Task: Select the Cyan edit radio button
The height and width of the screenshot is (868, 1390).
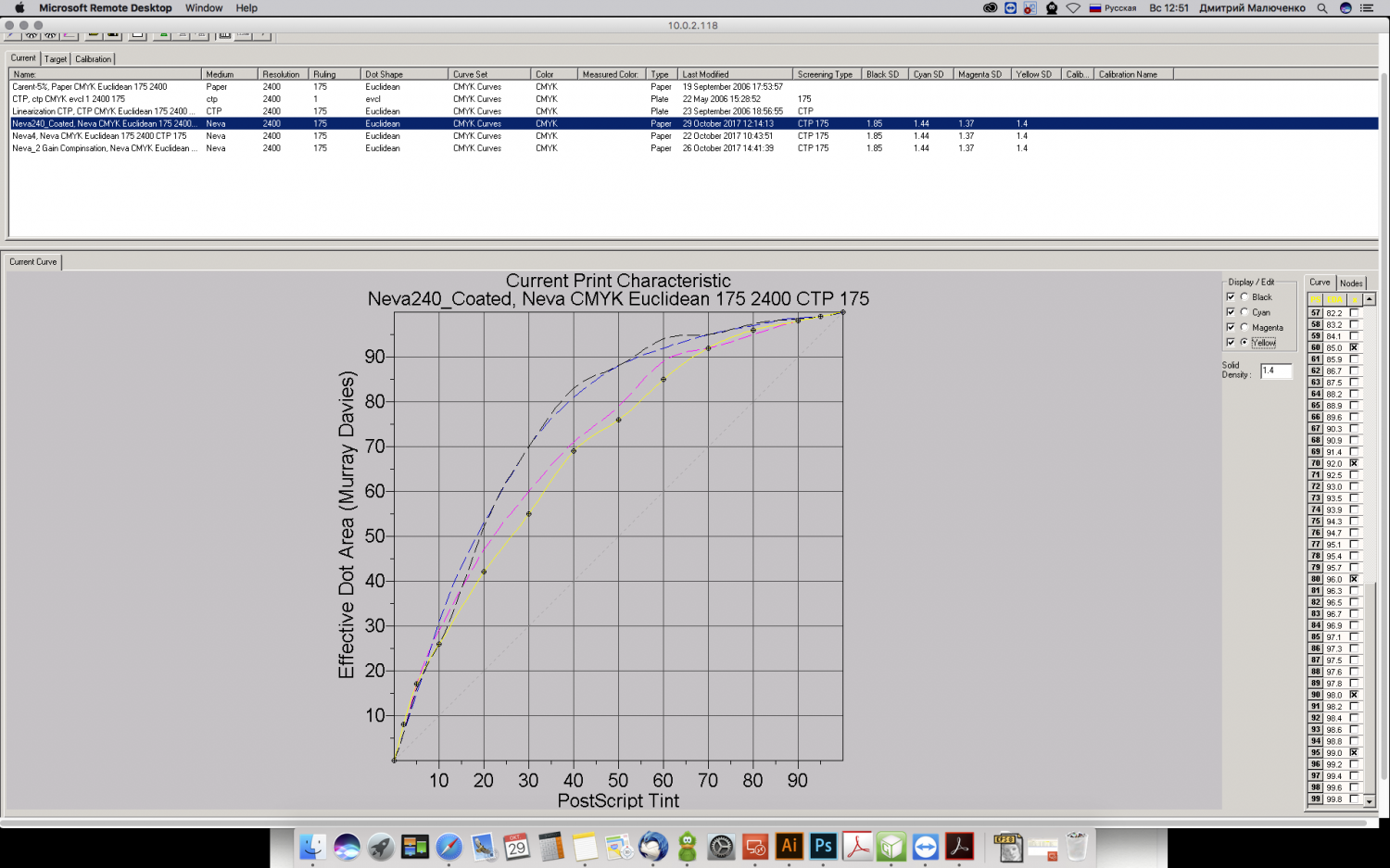Action: coord(1245,312)
